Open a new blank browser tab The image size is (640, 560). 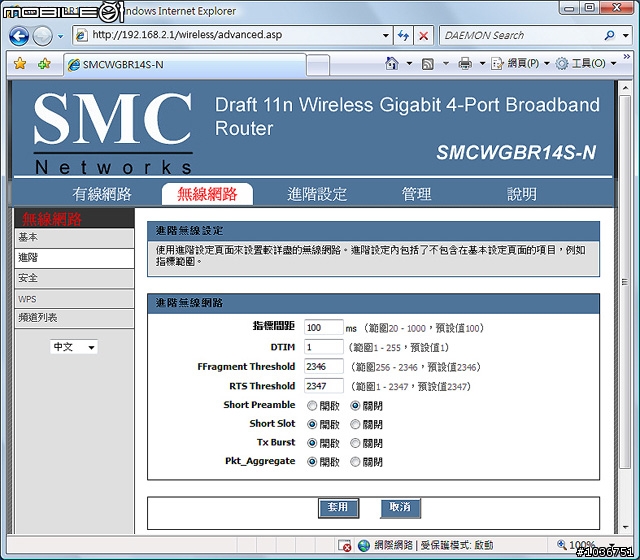tap(318, 65)
